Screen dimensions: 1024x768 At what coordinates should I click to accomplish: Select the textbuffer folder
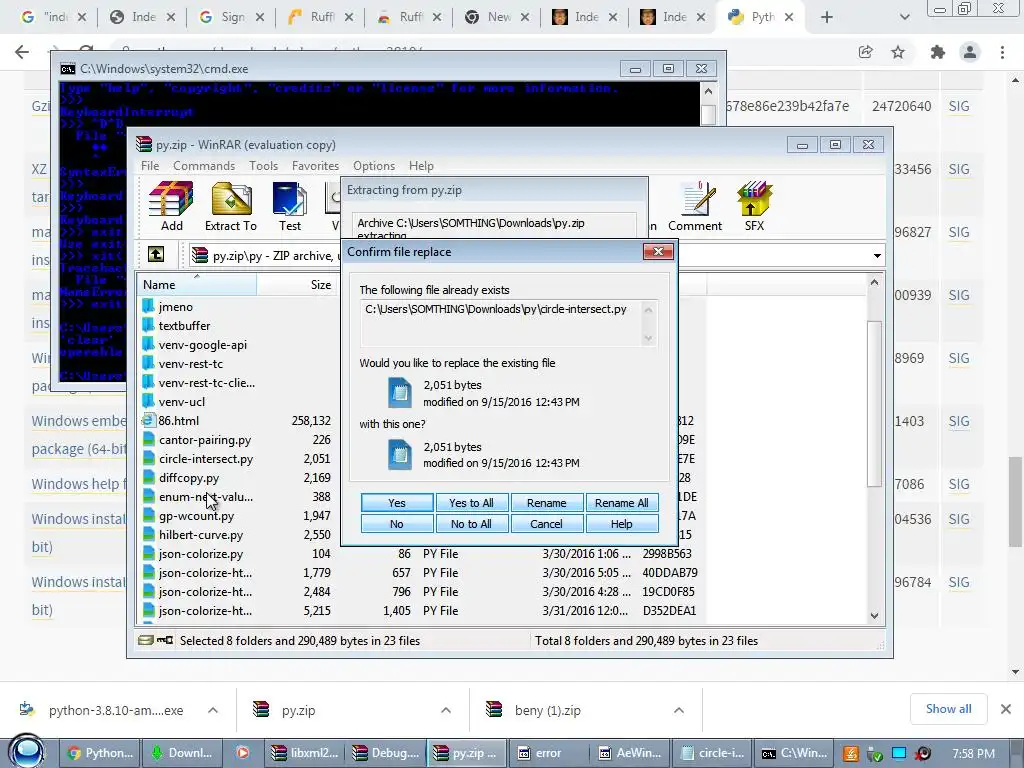point(184,326)
